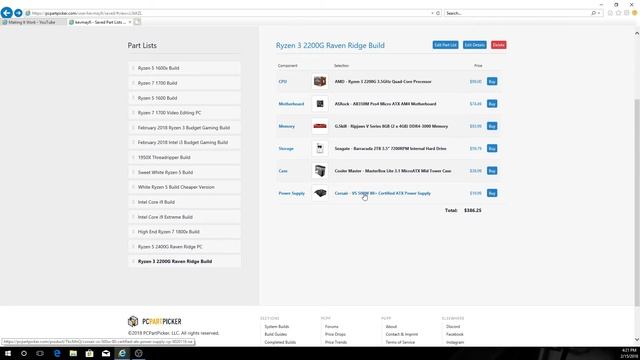
Task: Open the address bar dropdown arrow
Action: 432,13
